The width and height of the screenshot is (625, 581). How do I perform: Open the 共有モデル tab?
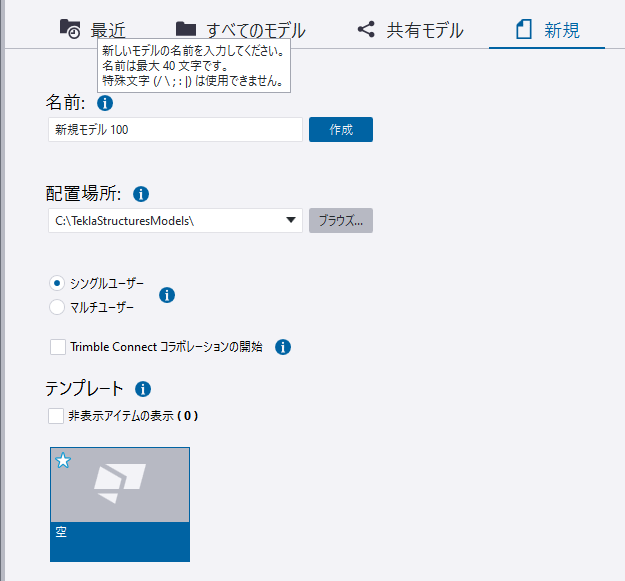click(x=410, y=30)
